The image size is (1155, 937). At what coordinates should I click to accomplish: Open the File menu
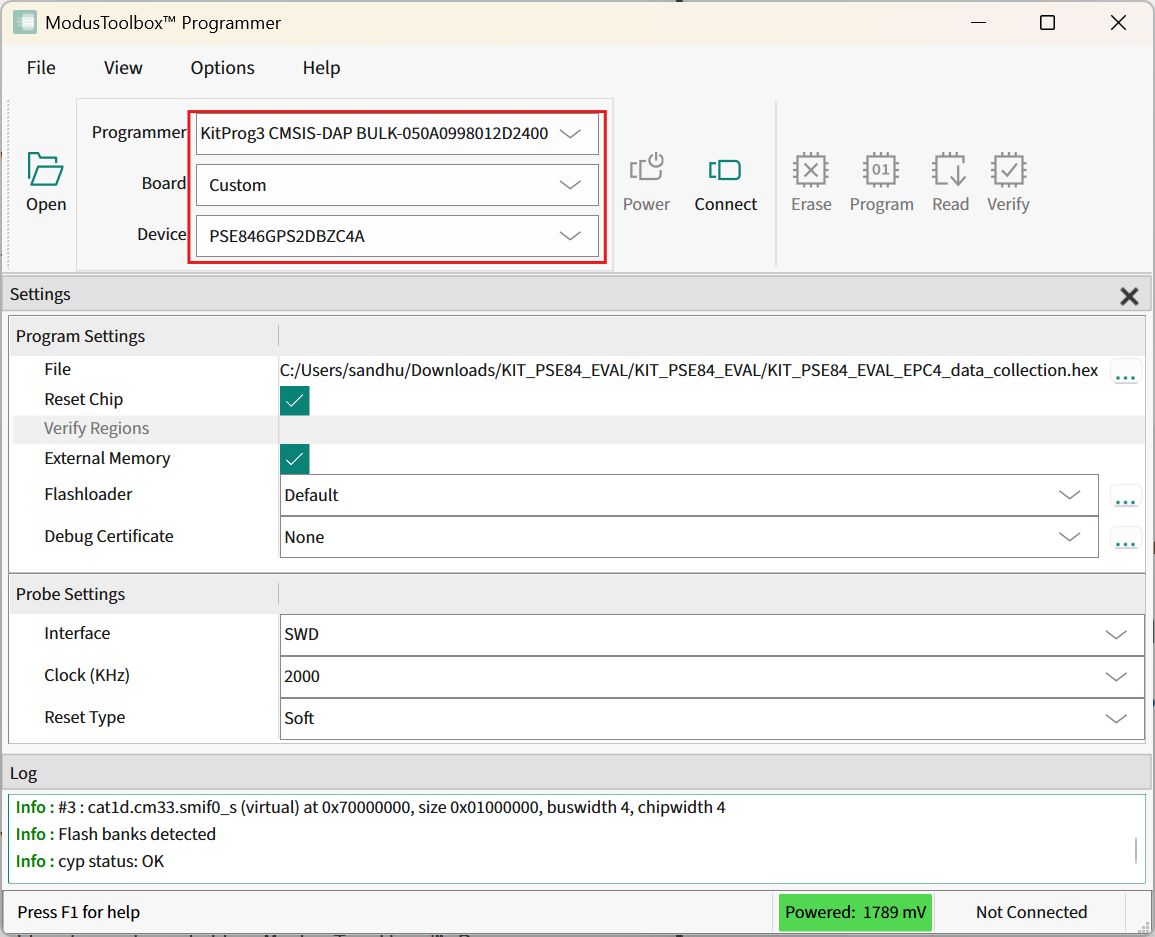click(x=41, y=68)
